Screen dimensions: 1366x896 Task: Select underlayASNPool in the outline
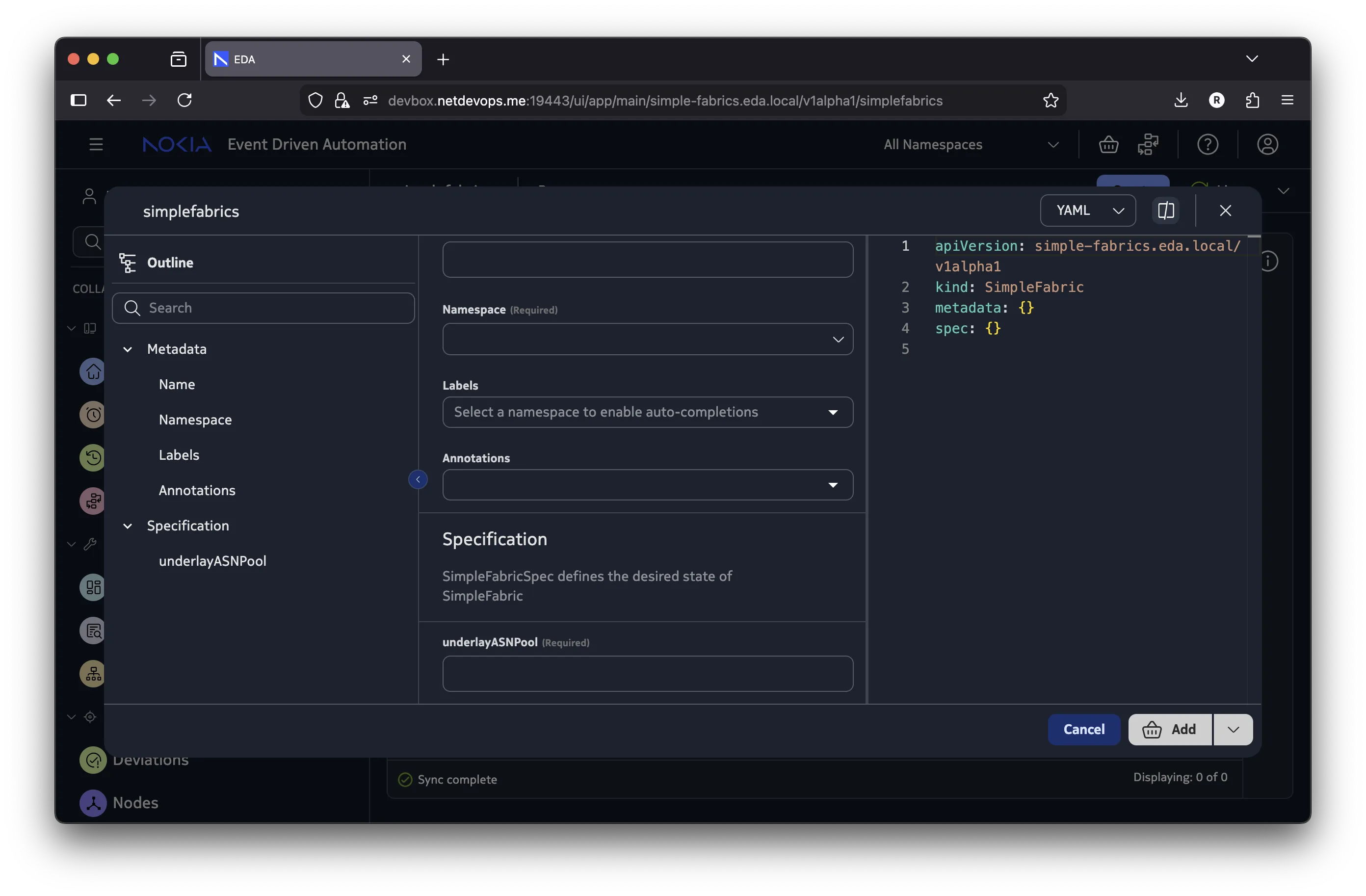pyautogui.click(x=212, y=561)
